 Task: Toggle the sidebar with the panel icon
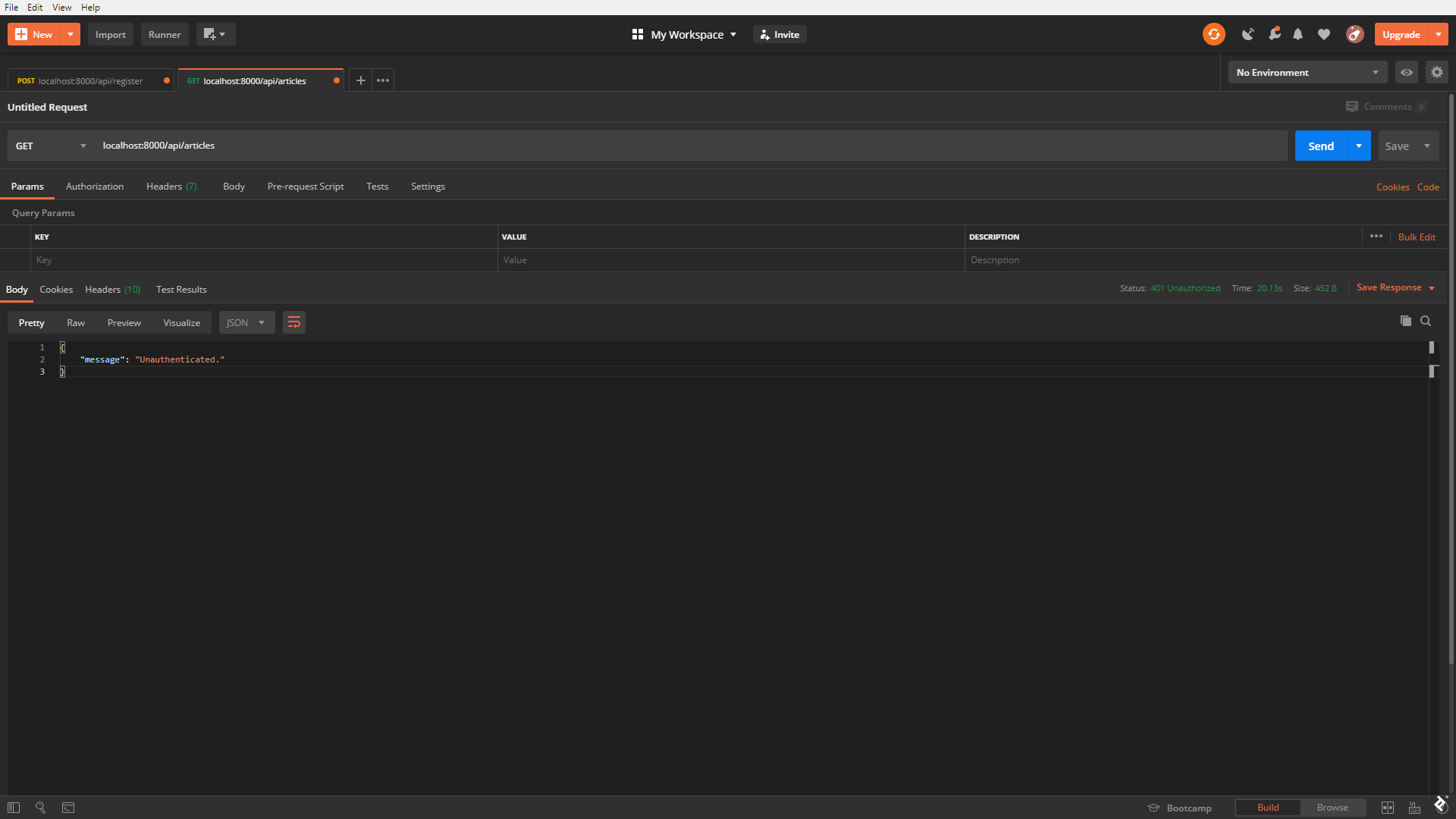point(13,808)
